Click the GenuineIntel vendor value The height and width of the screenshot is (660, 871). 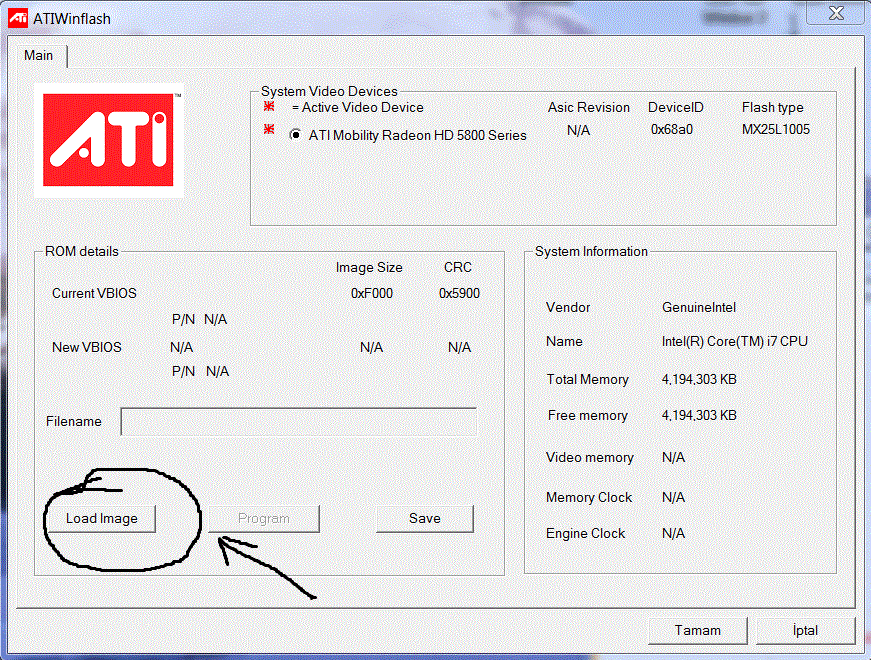click(x=699, y=307)
